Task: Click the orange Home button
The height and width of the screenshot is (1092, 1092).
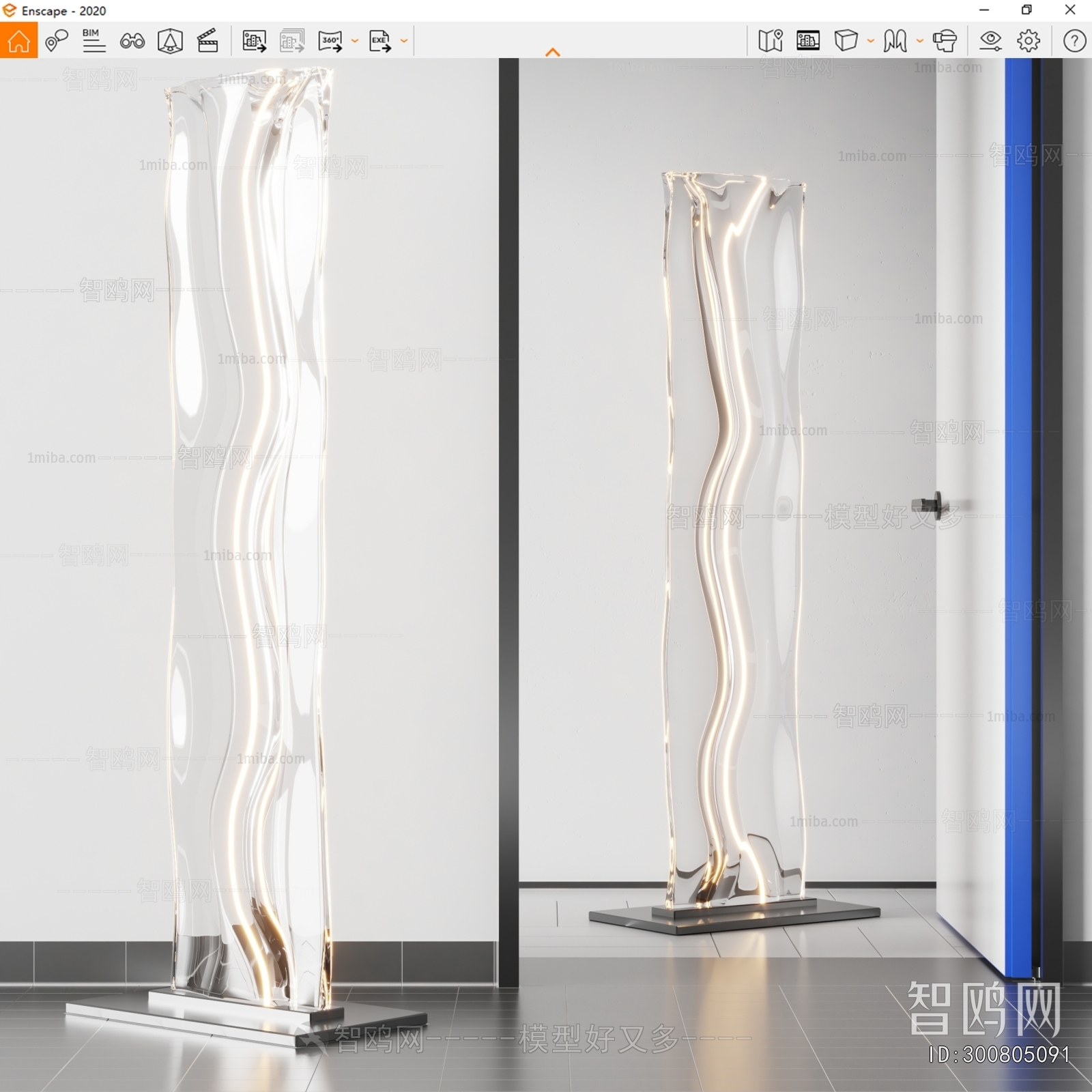Action: click(x=18, y=41)
